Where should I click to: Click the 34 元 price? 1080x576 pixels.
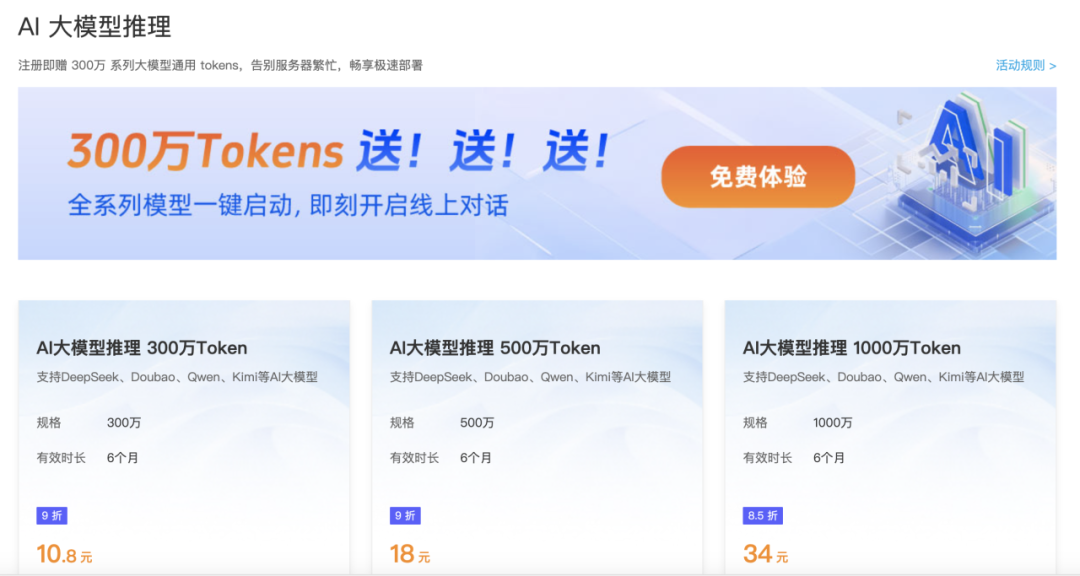click(x=765, y=554)
